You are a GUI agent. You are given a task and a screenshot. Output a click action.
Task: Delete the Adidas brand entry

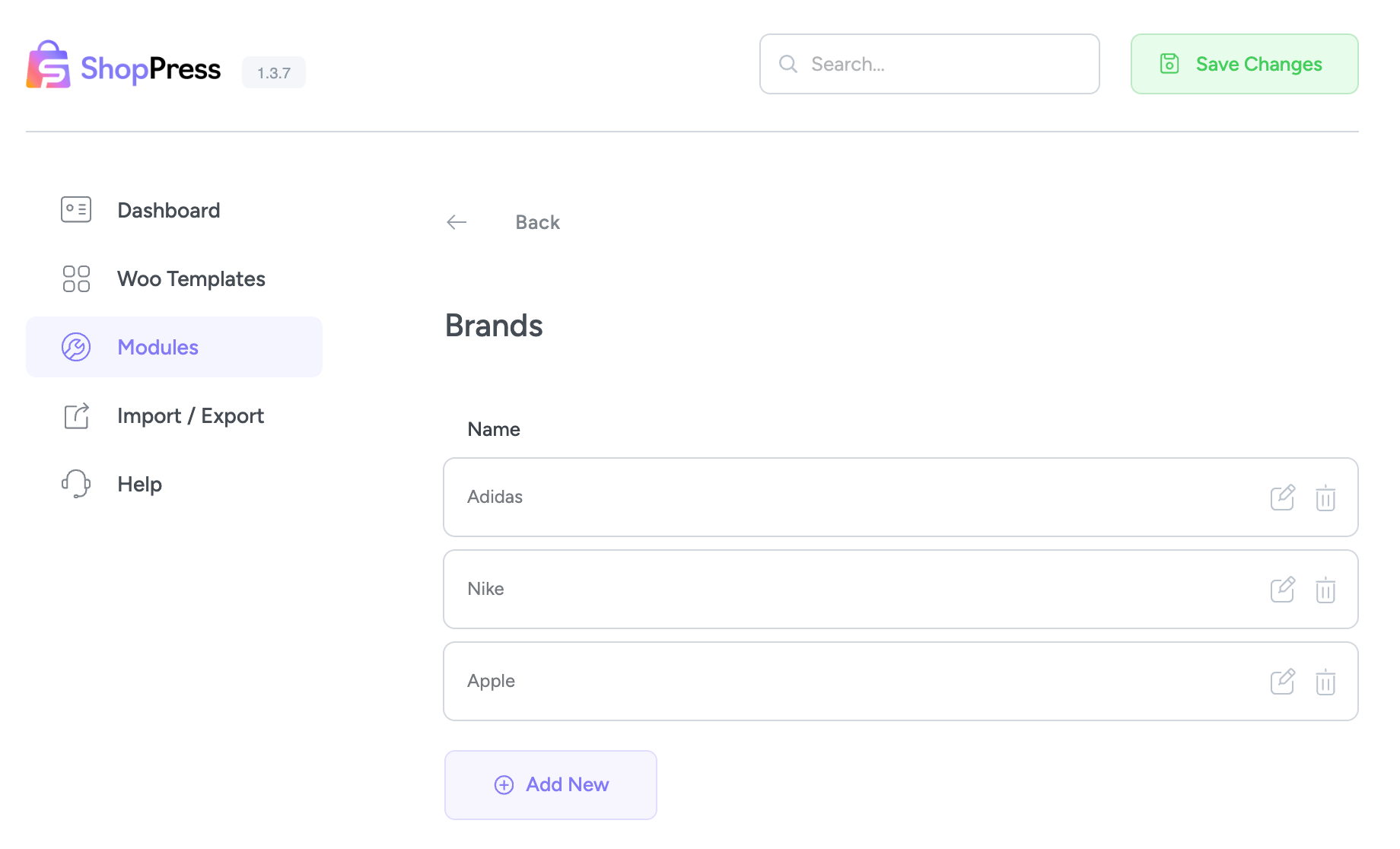pos(1325,498)
